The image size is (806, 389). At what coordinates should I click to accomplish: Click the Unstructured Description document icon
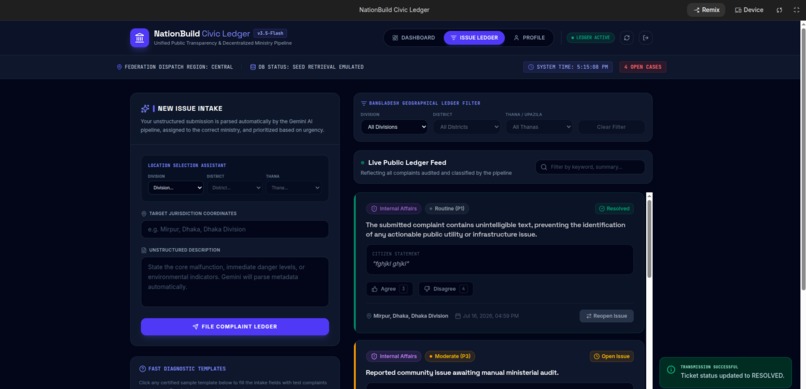click(144, 250)
